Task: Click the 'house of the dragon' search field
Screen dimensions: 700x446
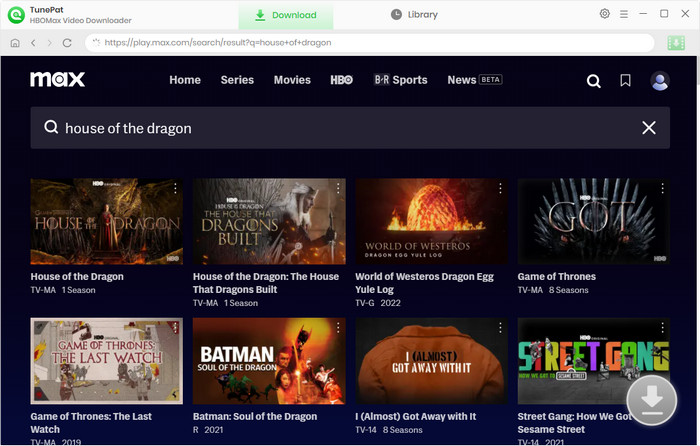Action: click(350, 128)
